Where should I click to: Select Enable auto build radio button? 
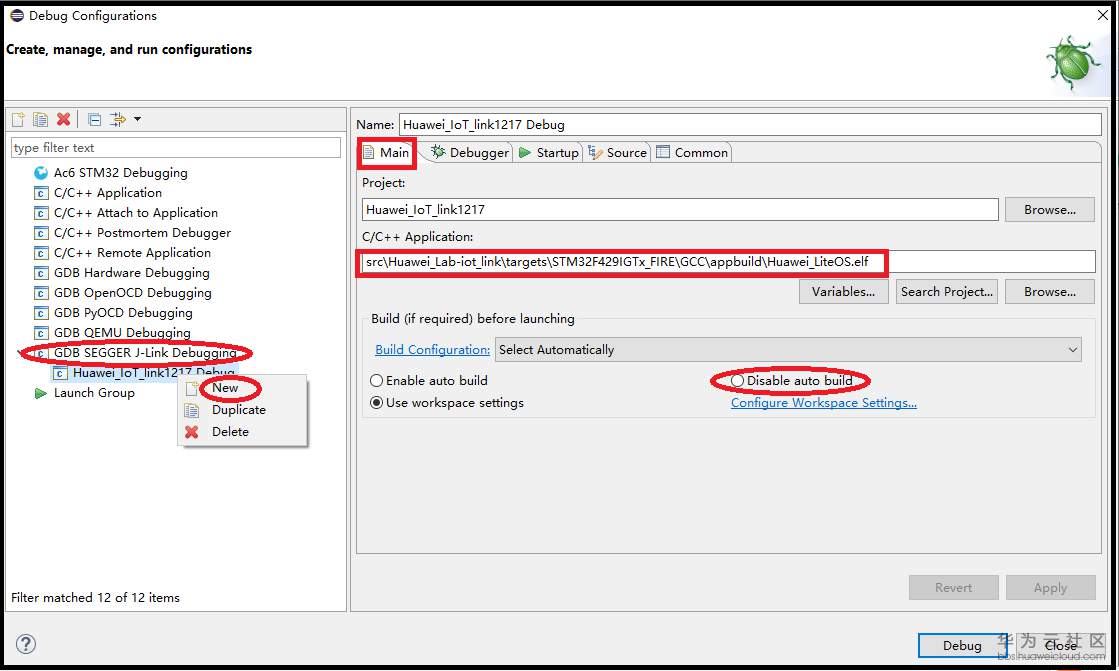[x=376, y=380]
